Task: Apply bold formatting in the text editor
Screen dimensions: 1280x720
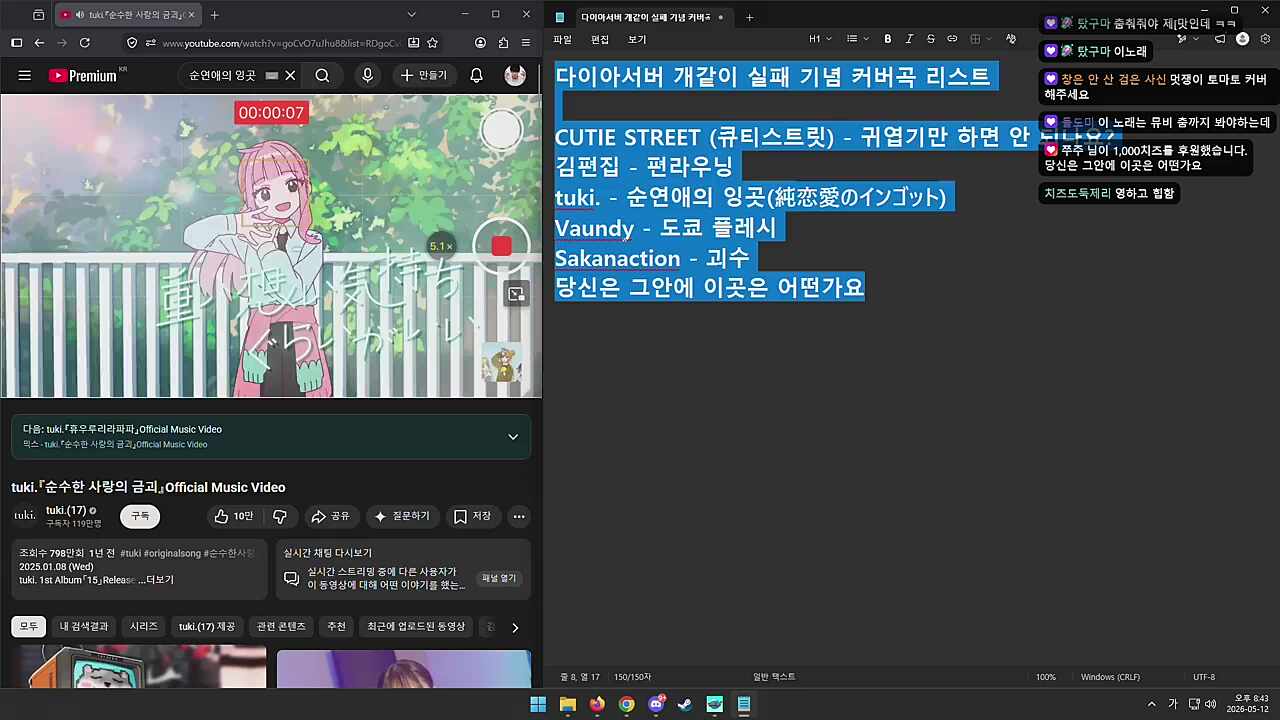Action: click(x=887, y=39)
